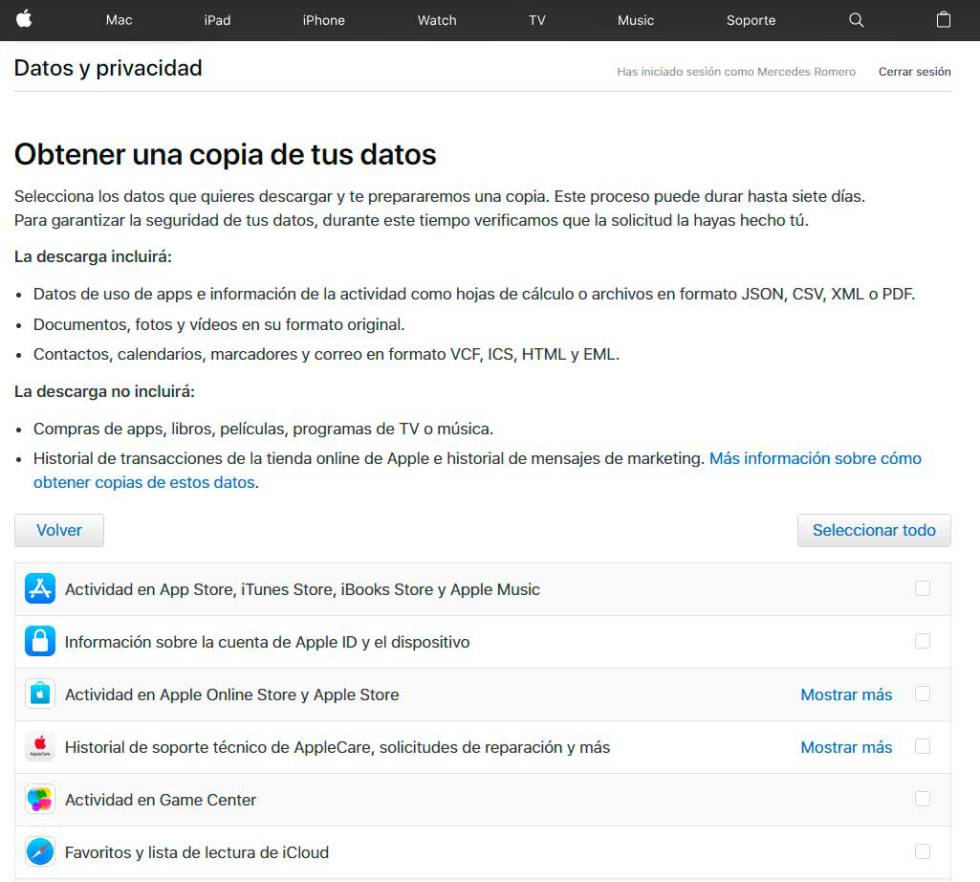Select the Favoritos y lista de lectura de iCloud label
980x882 pixels.
(197, 852)
